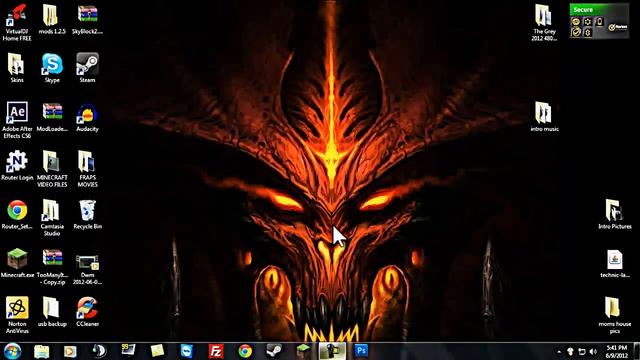Open the 5:41 PM clock and calendar
Image resolution: width=640 pixels, height=360 pixels.
tap(617, 351)
